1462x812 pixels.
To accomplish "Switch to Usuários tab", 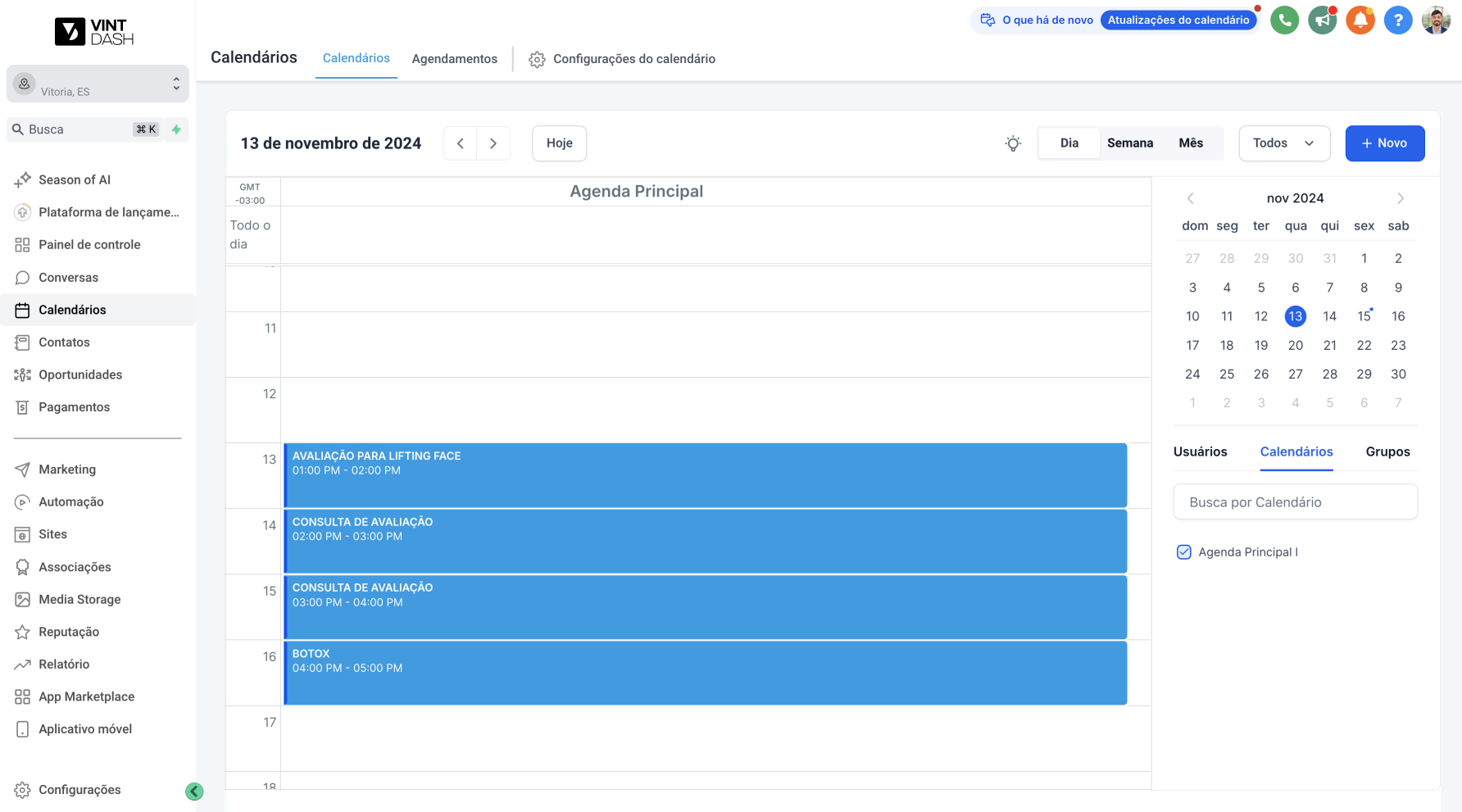I will 1200,451.
